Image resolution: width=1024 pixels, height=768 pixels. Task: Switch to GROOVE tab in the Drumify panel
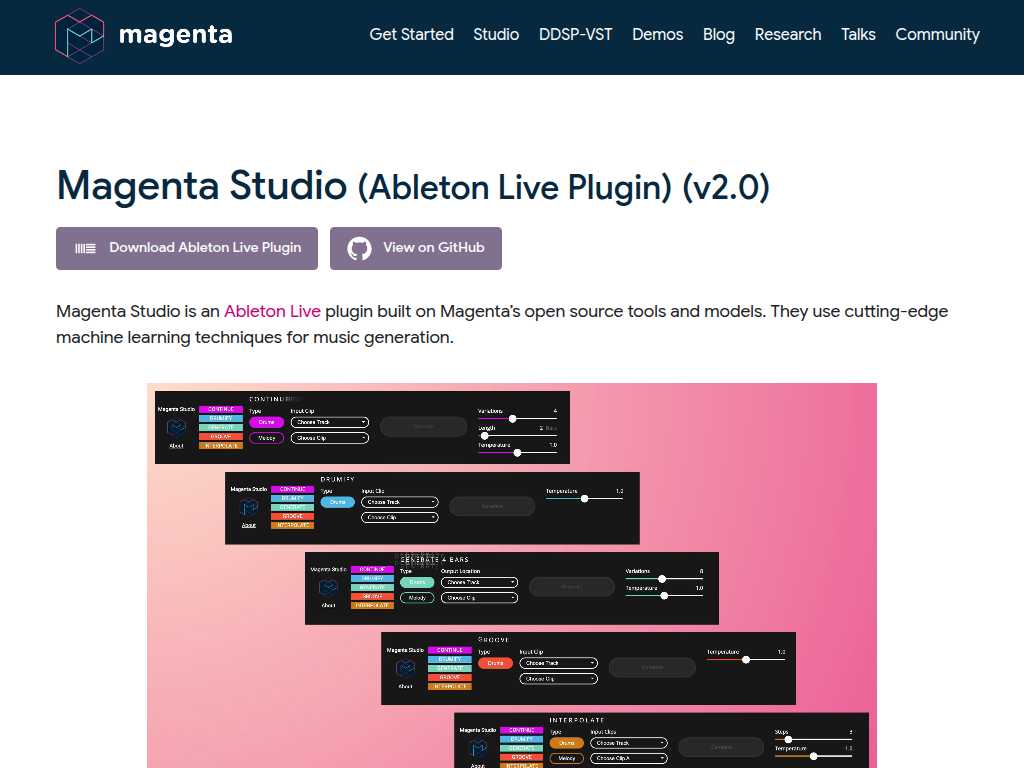point(293,517)
